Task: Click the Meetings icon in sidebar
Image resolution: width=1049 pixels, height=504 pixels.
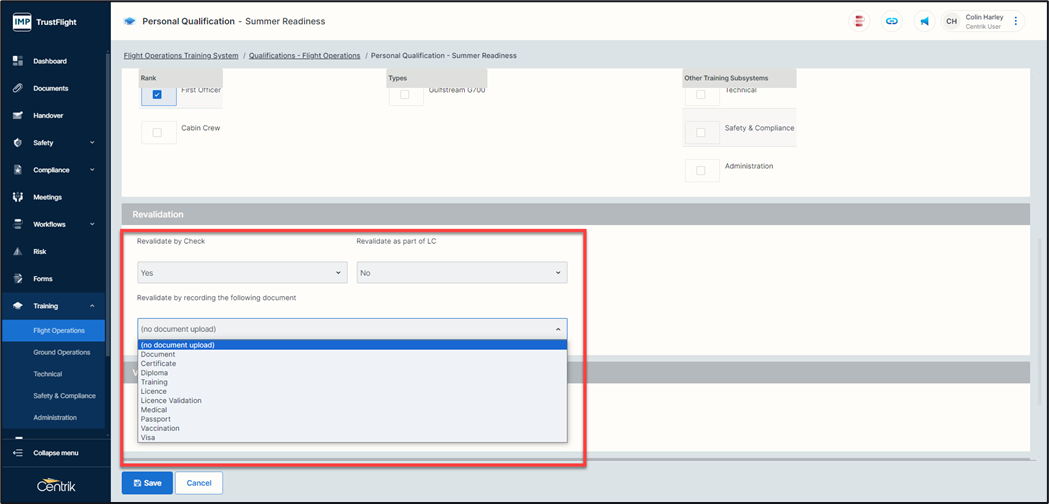Action: tap(18, 197)
